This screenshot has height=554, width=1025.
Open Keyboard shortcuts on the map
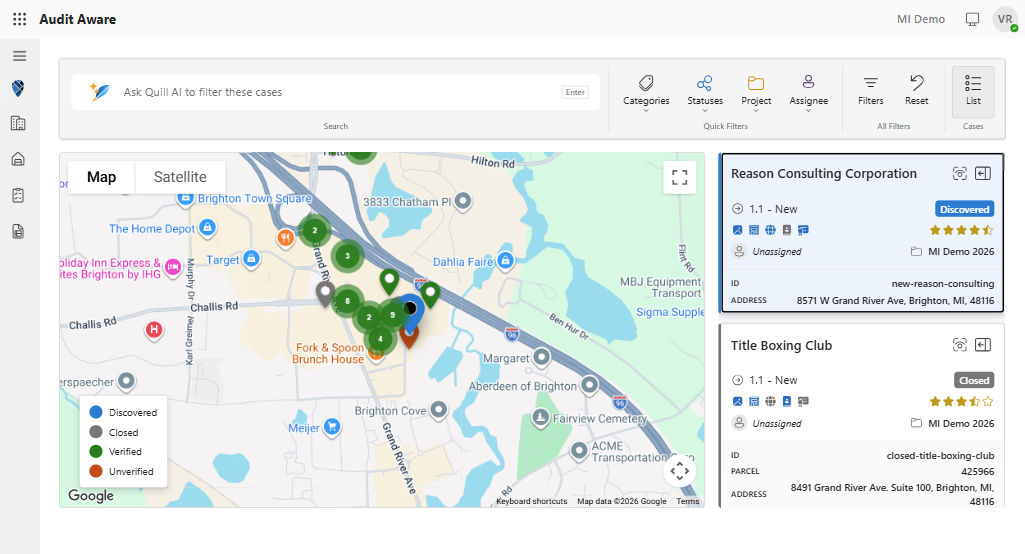coord(531,501)
